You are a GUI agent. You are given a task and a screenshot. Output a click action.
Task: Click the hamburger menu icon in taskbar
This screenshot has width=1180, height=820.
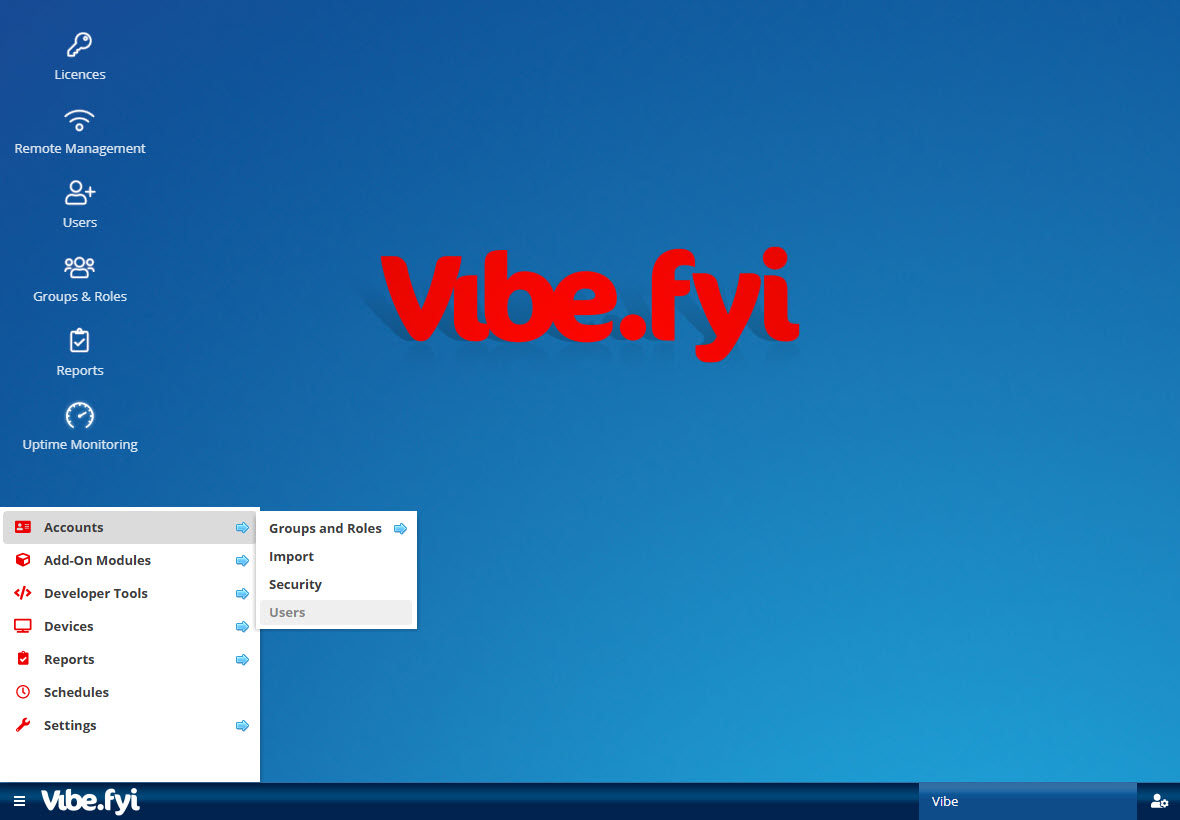19,801
